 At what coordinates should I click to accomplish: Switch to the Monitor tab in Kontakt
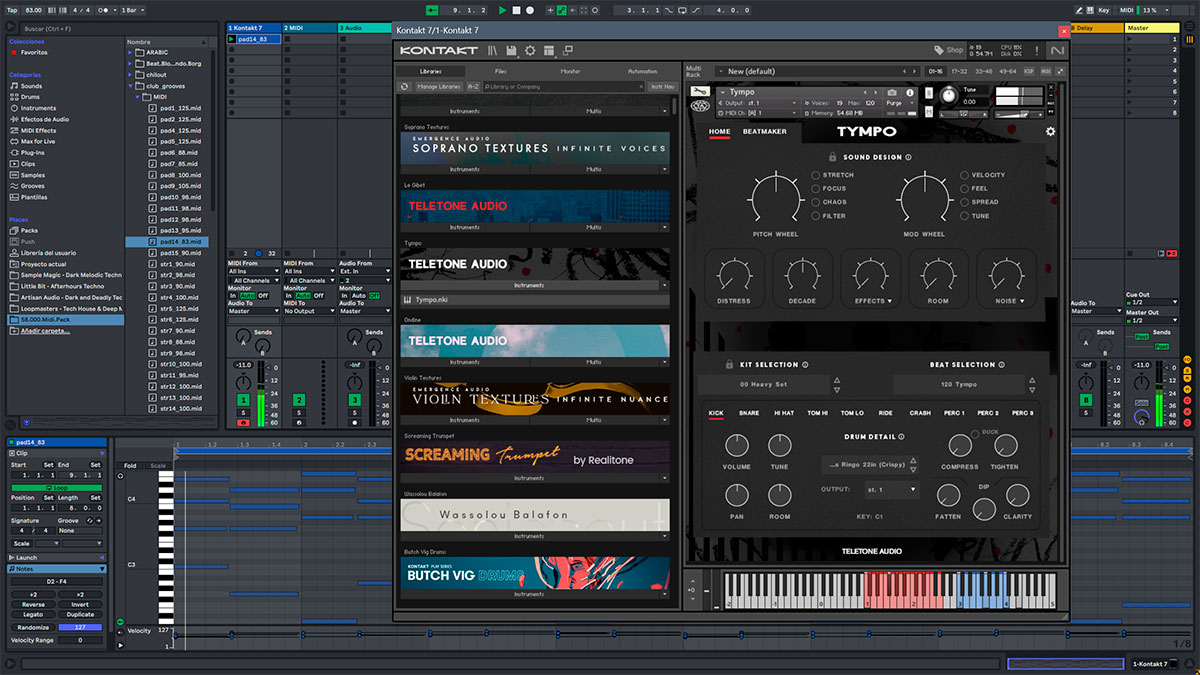tap(570, 72)
